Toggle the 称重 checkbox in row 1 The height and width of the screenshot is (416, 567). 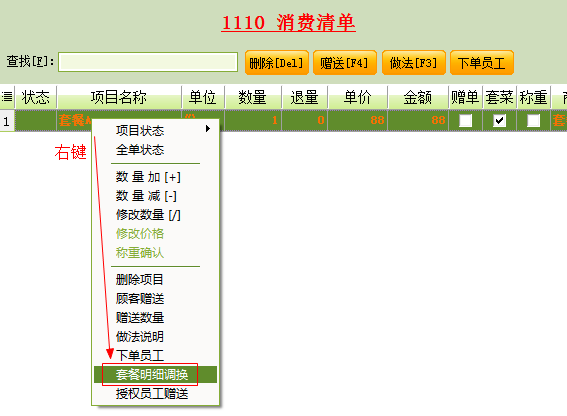point(533,120)
